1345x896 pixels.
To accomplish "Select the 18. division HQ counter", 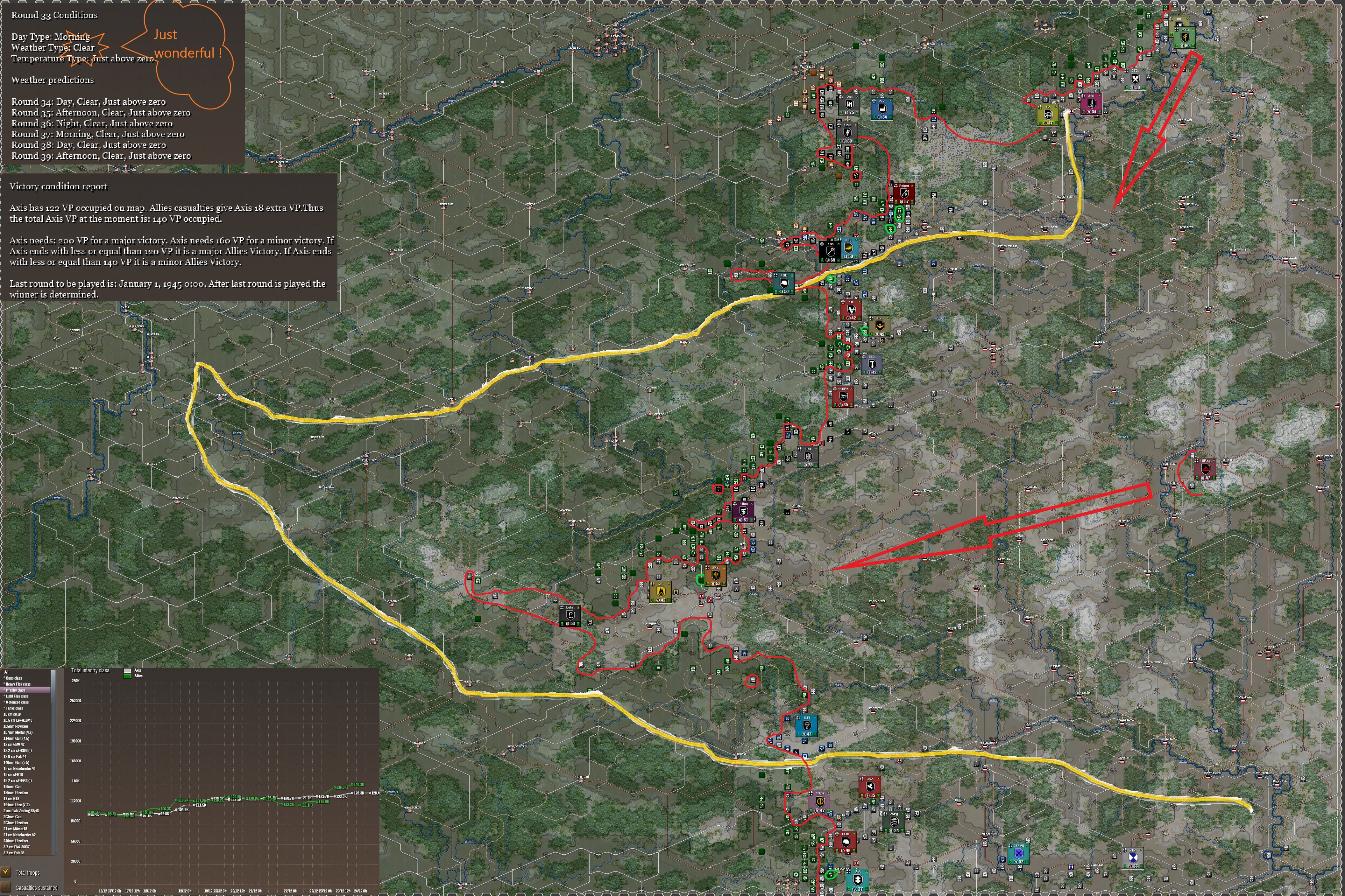I will tap(851, 310).
